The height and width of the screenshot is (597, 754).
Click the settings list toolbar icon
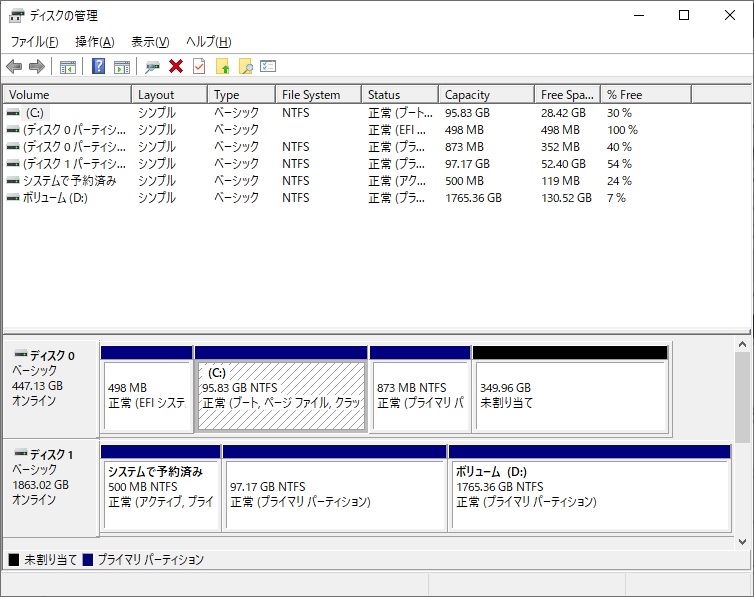click(268, 66)
